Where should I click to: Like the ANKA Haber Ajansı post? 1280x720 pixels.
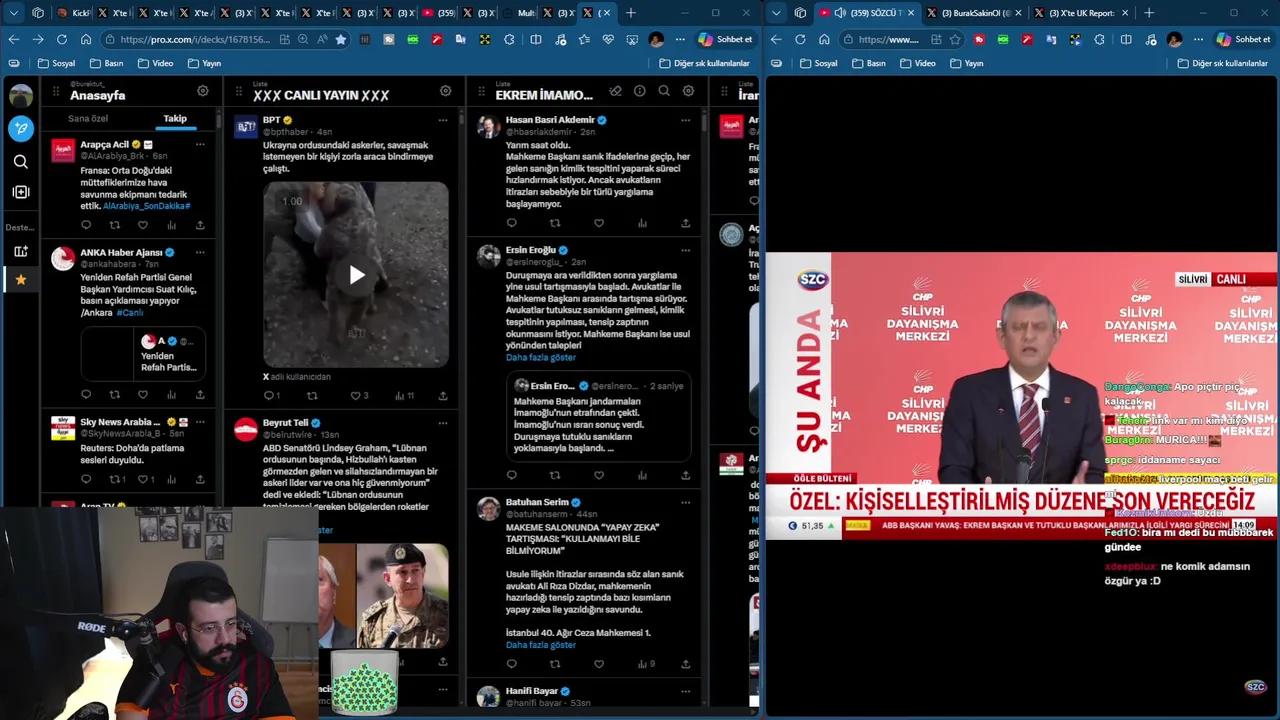pos(143,395)
